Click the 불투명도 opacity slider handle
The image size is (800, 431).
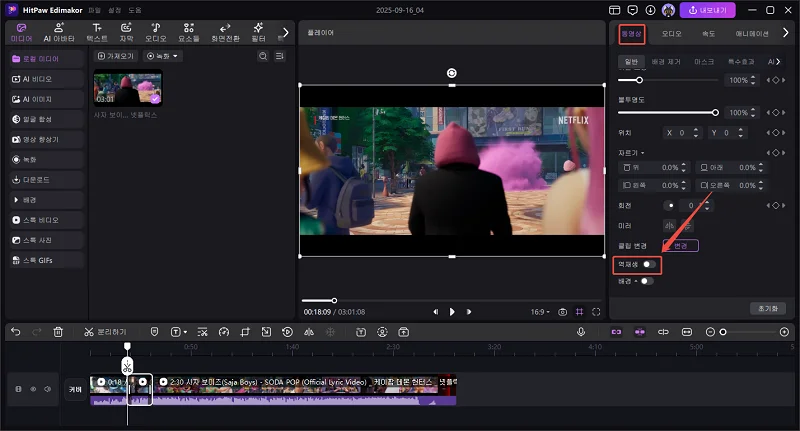[715, 112]
